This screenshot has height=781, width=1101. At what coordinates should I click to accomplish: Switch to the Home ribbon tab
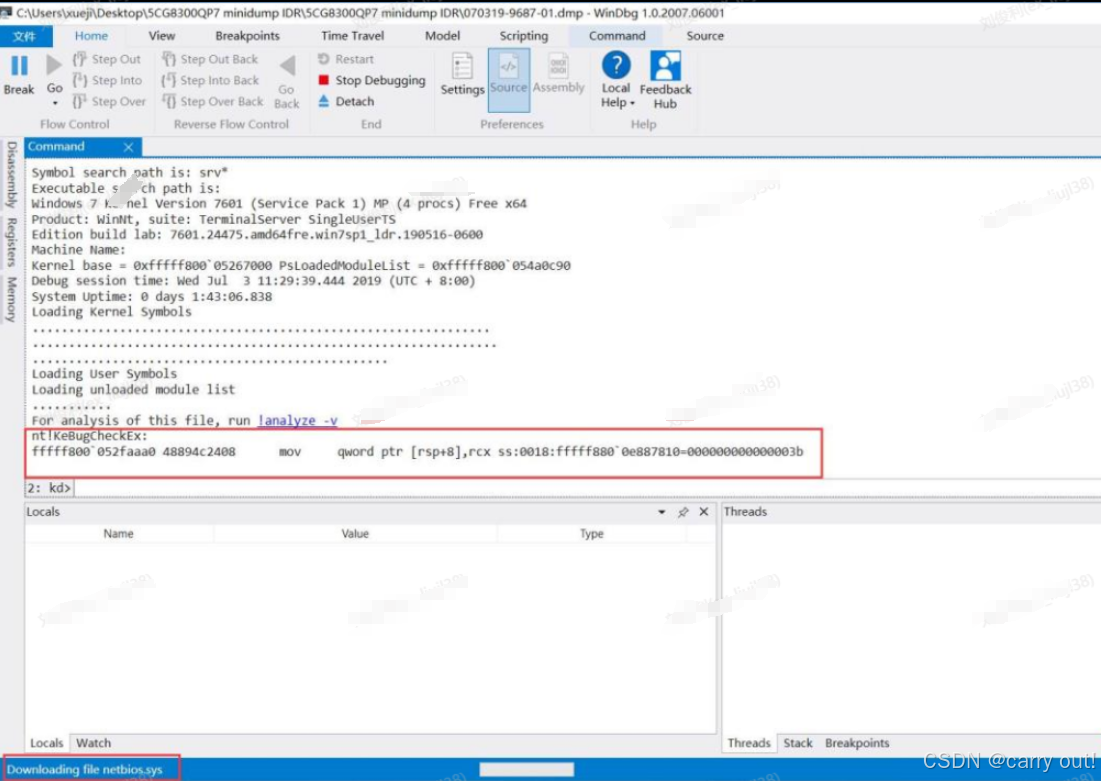(x=91, y=36)
